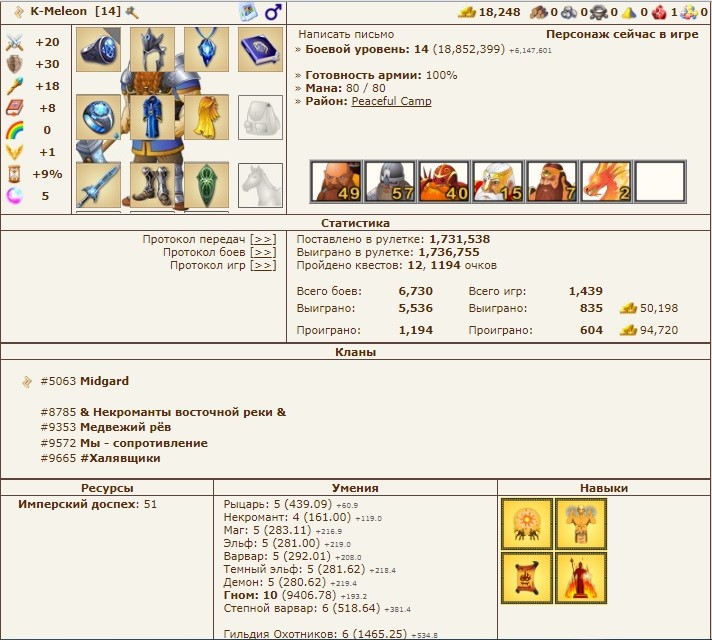Open the Медвежий рёв clan page
This screenshot has height=640, width=712.
[x=139, y=428]
